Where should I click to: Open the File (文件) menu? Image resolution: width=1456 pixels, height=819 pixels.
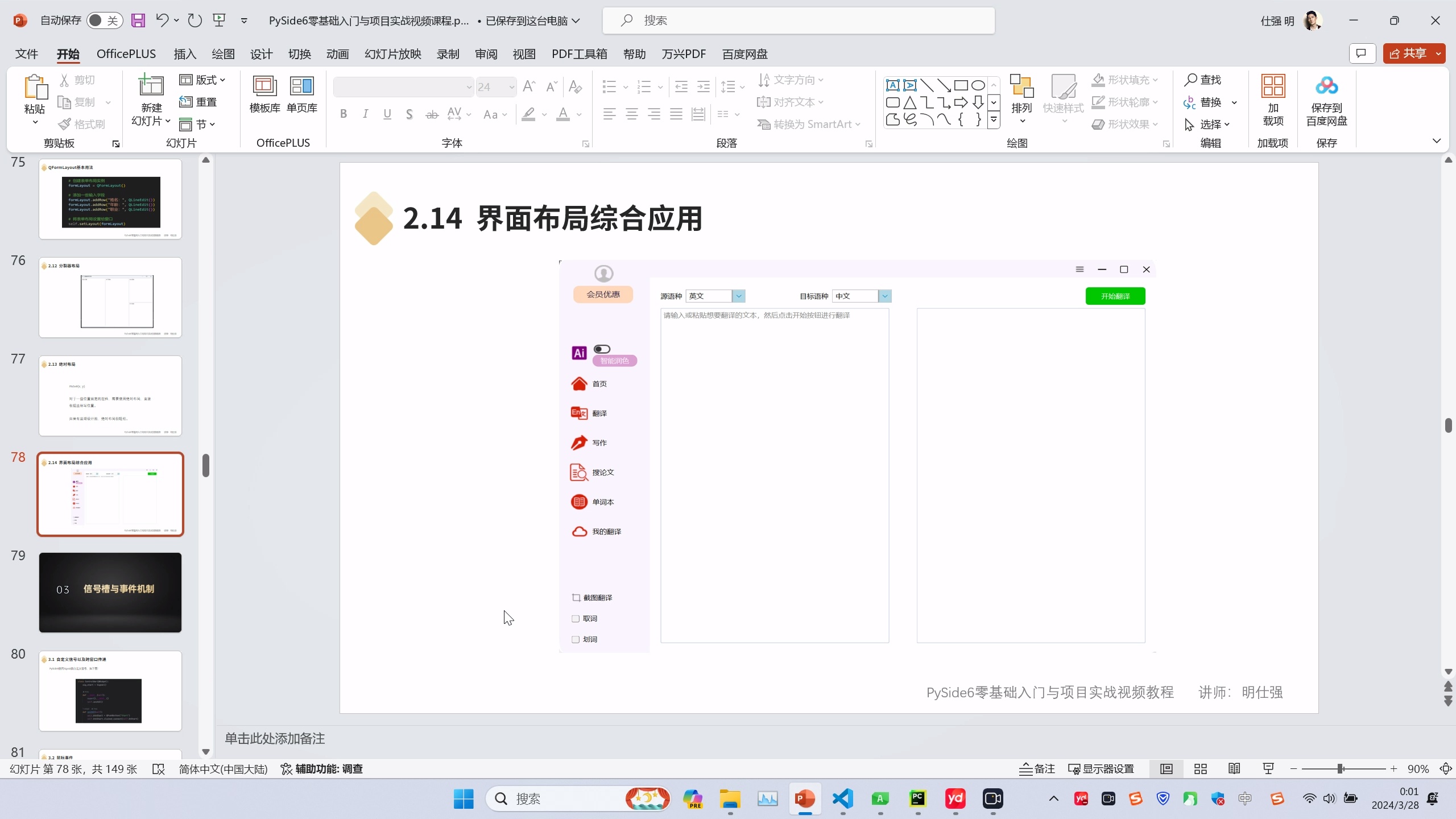(x=27, y=54)
